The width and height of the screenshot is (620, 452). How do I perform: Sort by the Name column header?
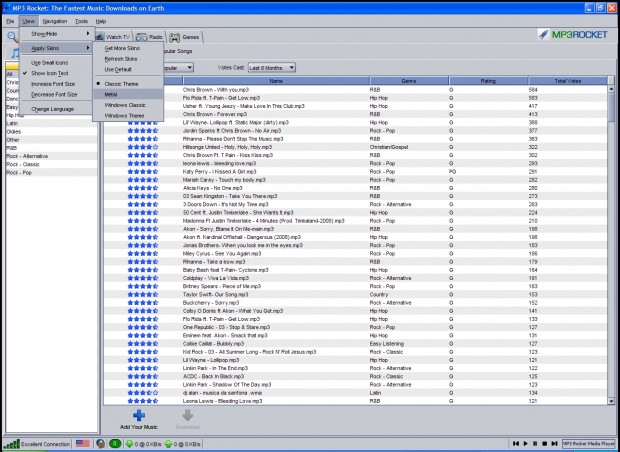tap(276, 81)
